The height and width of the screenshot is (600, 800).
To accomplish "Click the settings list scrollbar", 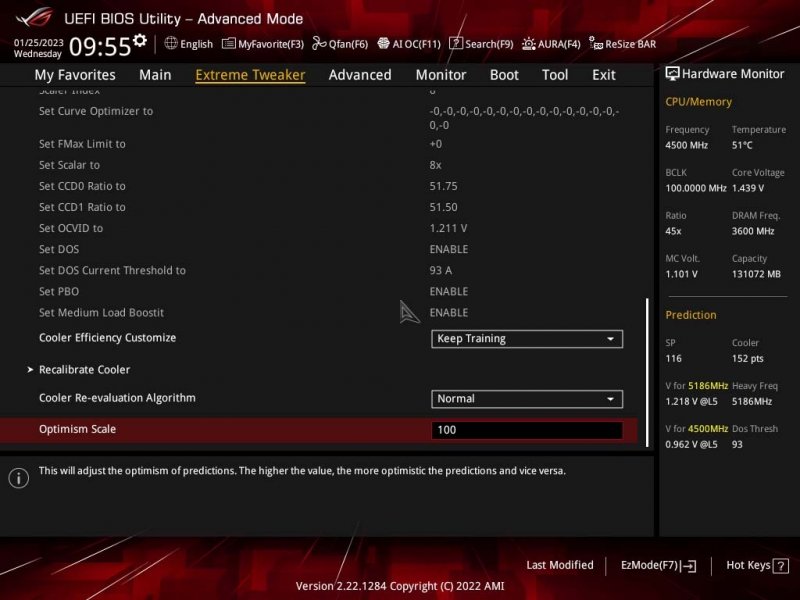I will 647,372.
